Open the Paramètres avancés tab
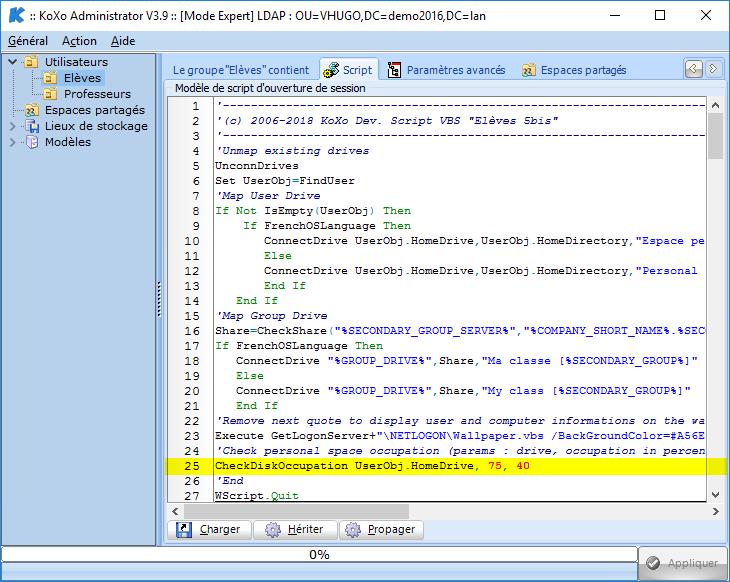730x582 pixels. pos(446,70)
